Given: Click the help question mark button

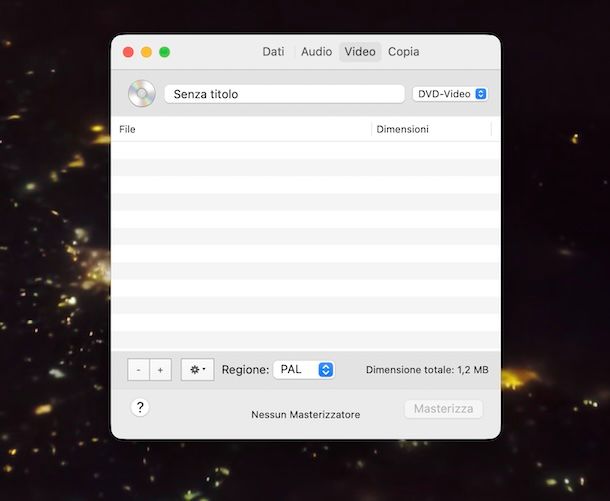Looking at the screenshot, I should coord(140,407).
